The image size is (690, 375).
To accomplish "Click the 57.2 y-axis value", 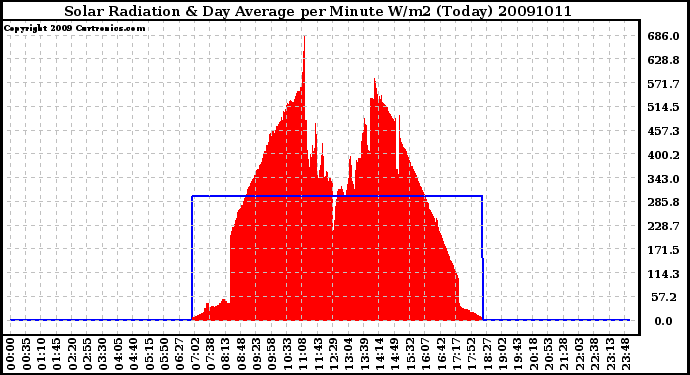I will coord(665,298).
